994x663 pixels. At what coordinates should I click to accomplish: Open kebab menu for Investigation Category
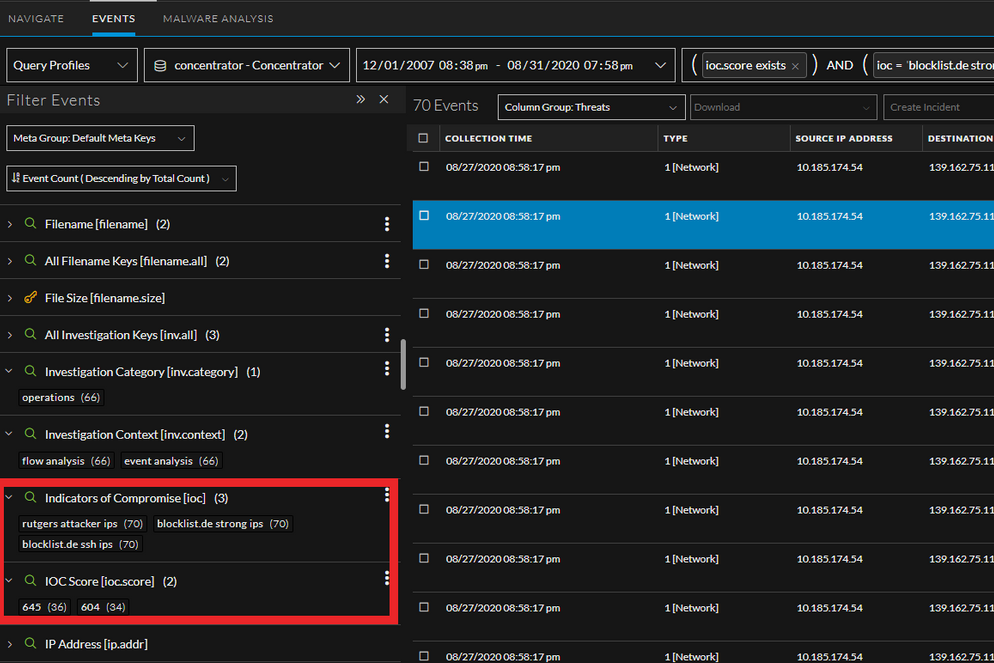tap(387, 370)
